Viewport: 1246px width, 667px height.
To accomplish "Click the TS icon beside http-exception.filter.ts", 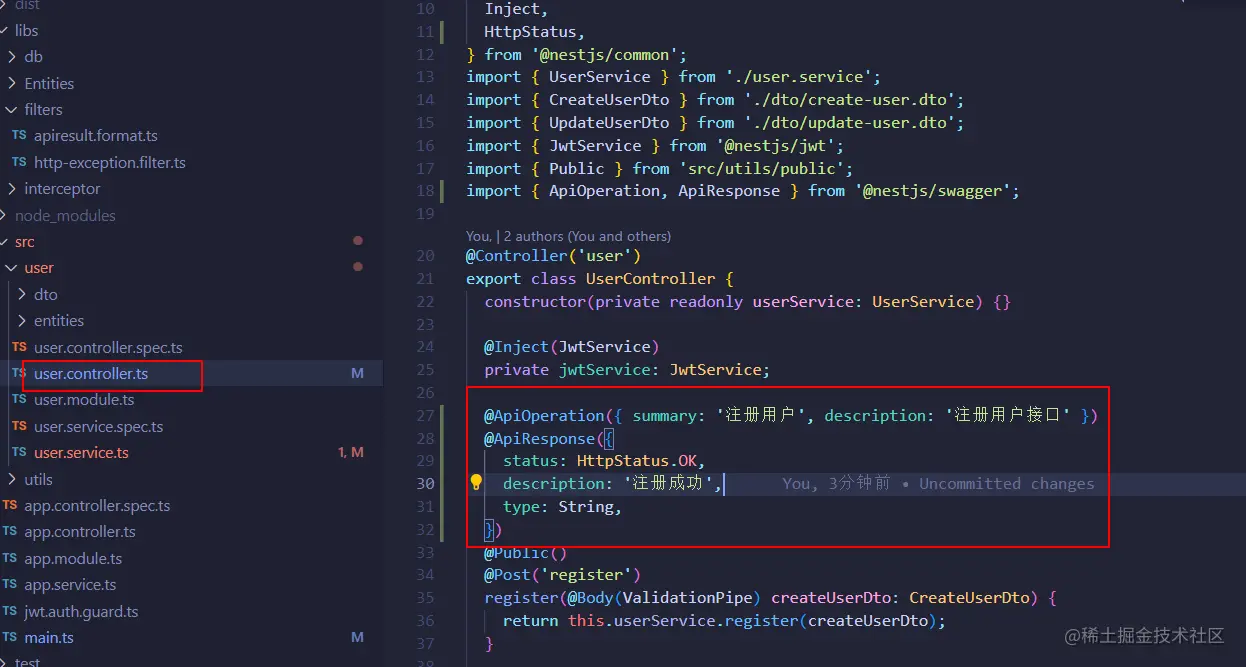I will pyautogui.click(x=19, y=162).
